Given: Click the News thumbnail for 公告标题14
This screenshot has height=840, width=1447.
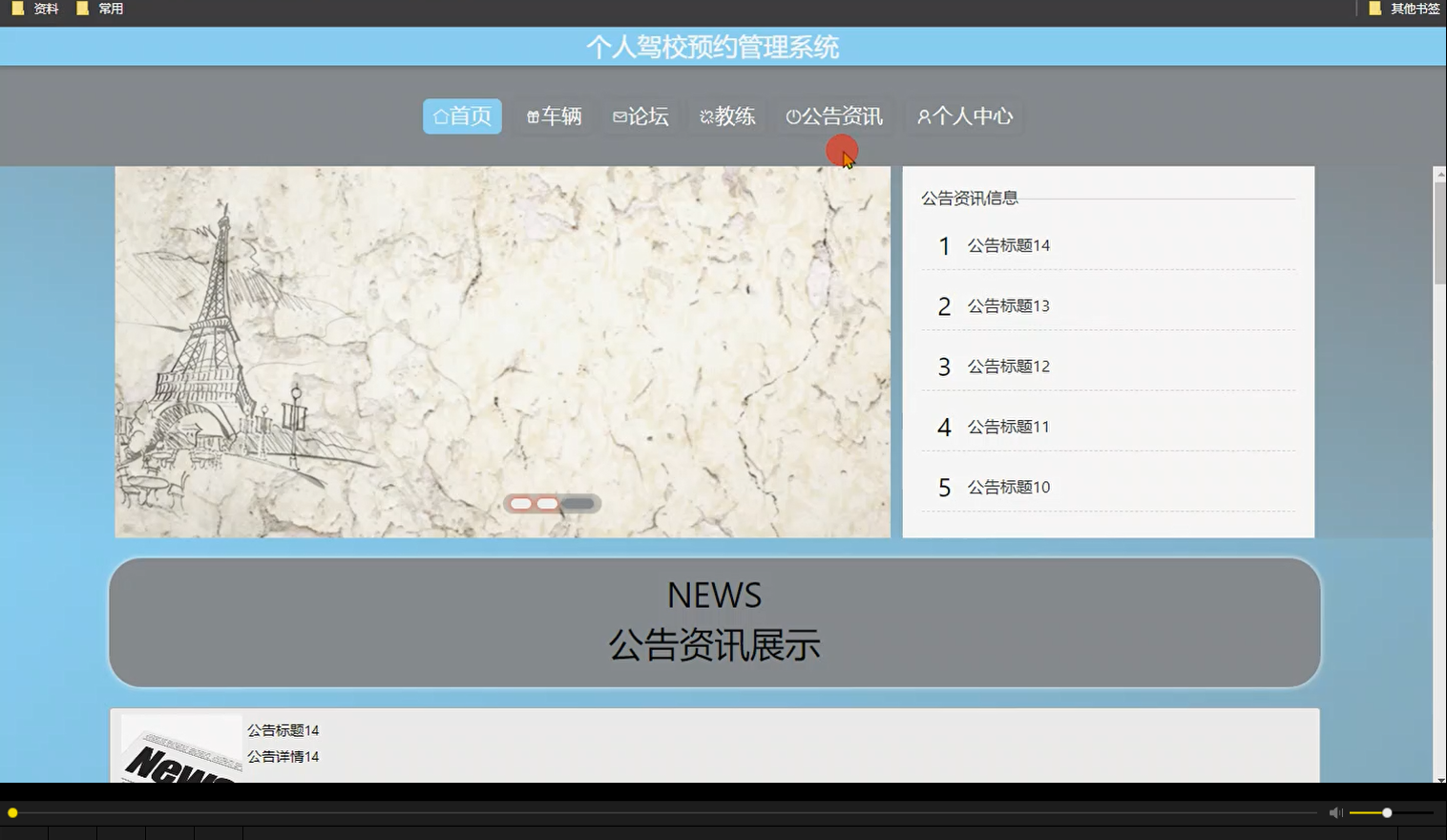Looking at the screenshot, I should point(179,754).
